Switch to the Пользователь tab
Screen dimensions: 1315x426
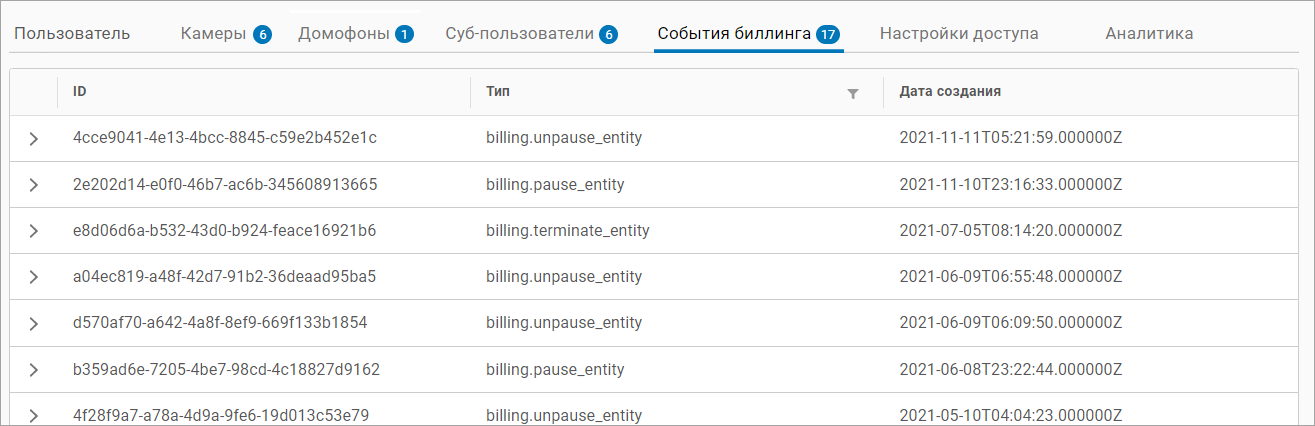pos(72,34)
